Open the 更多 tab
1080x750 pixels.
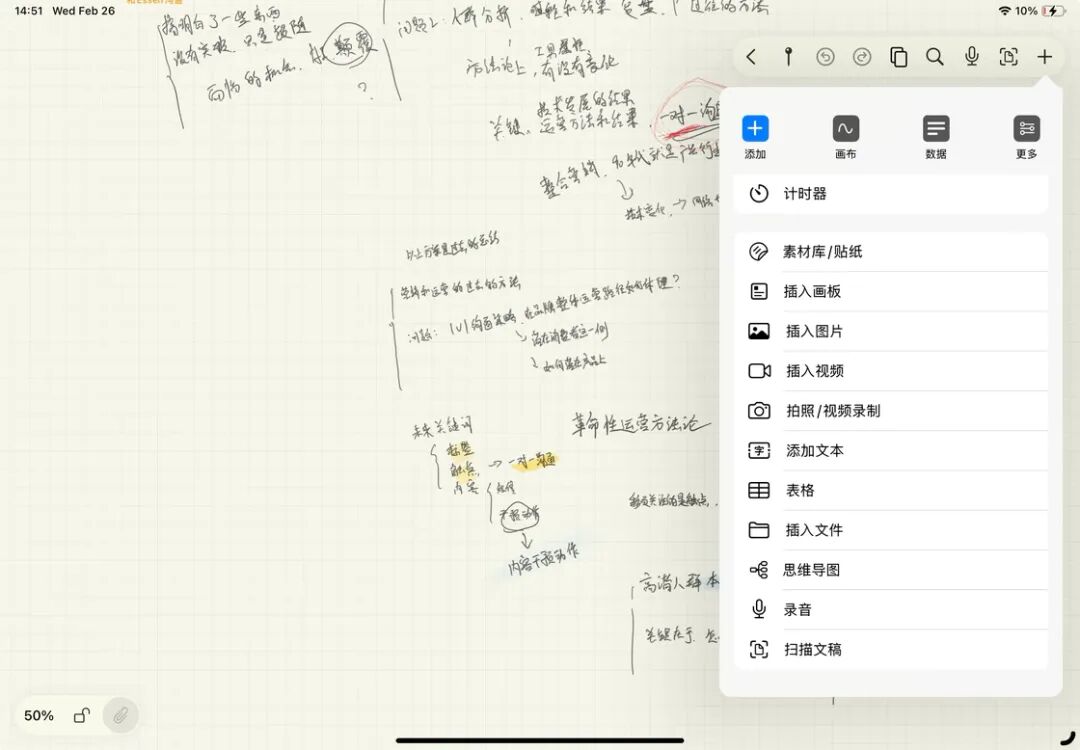click(x=1026, y=138)
